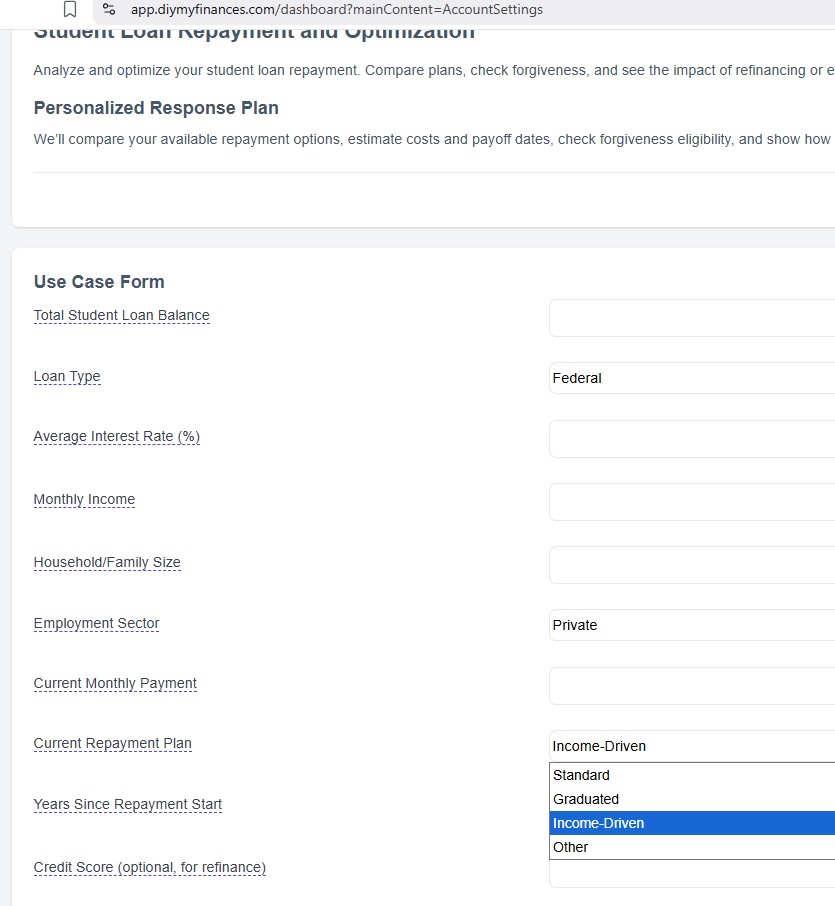The width and height of the screenshot is (835, 906).
Task: Click the Credit Score (optional) label
Action: point(149,867)
